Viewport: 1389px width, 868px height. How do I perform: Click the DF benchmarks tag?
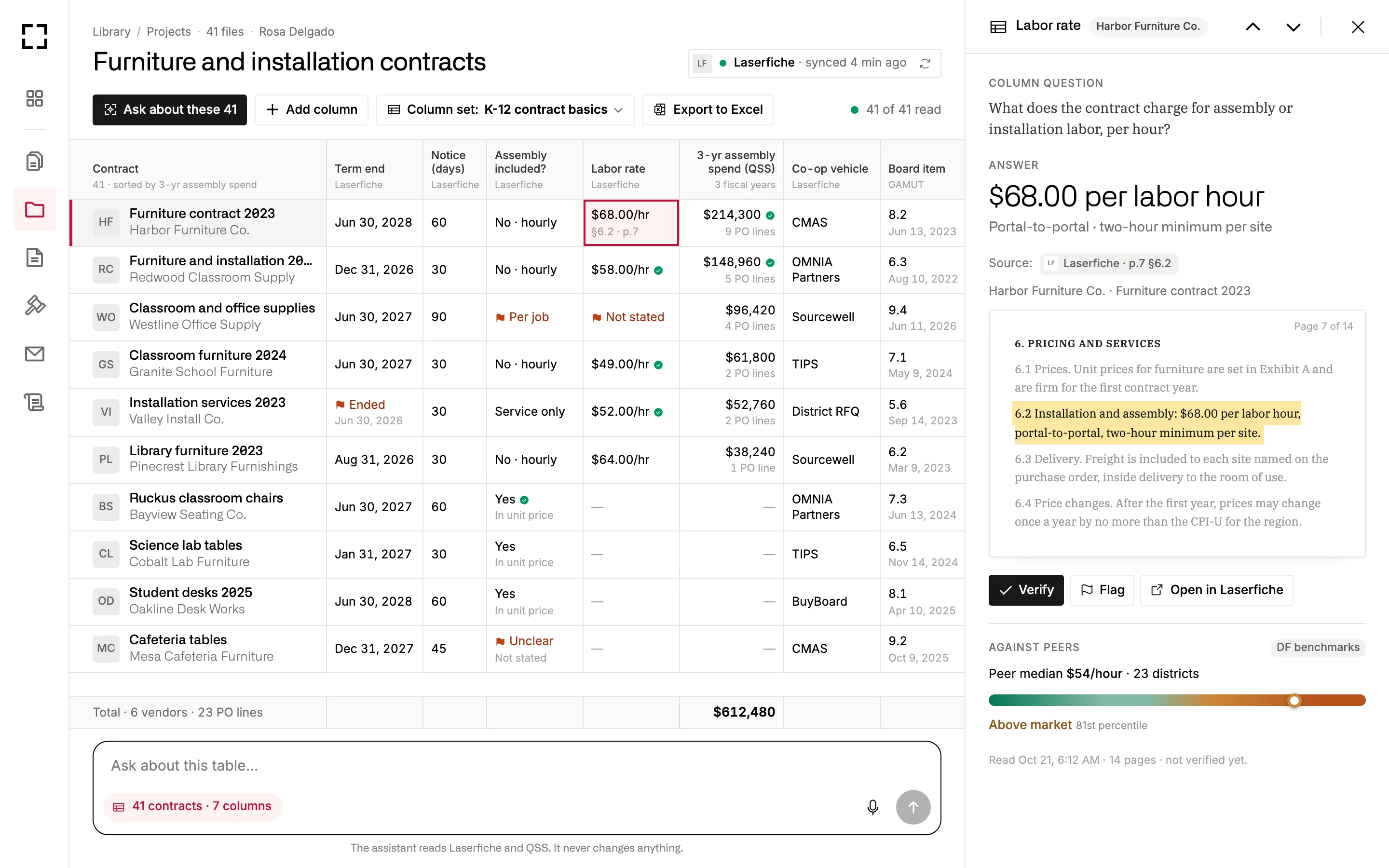point(1317,648)
